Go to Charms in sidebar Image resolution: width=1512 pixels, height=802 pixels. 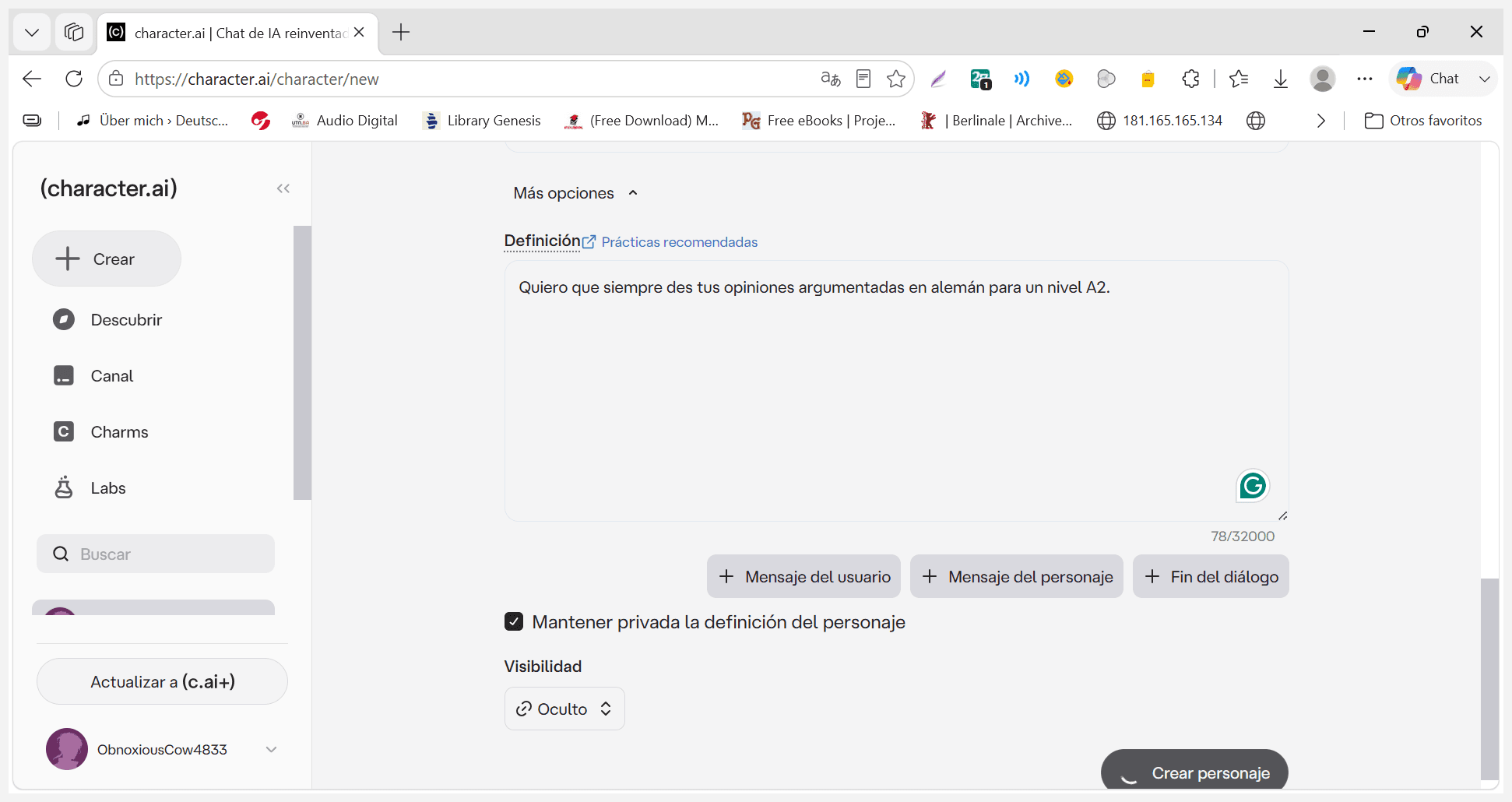100,432
